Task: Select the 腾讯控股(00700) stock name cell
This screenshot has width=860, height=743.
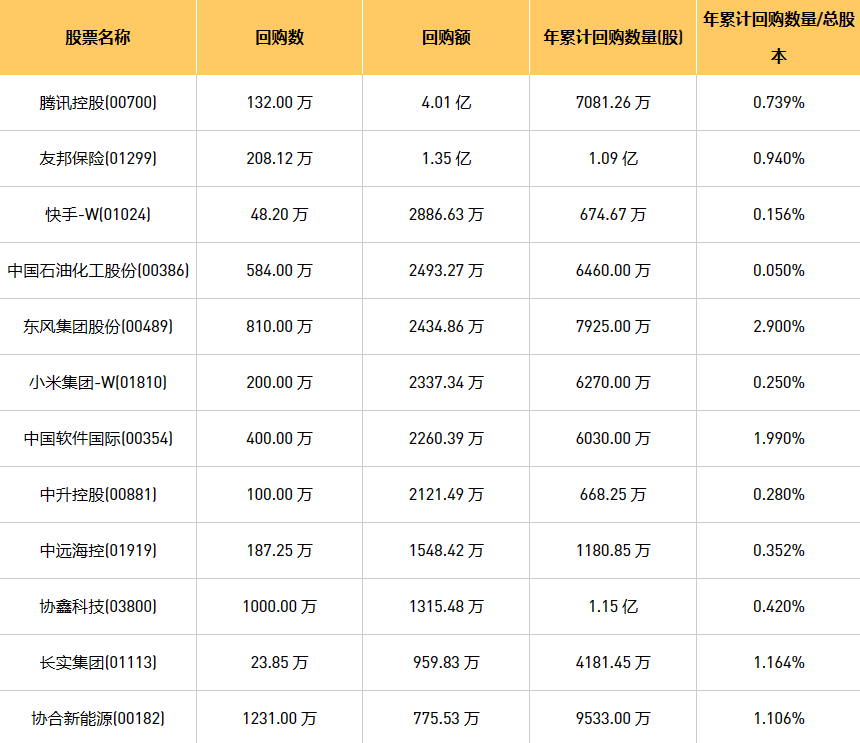Action: pos(98,103)
